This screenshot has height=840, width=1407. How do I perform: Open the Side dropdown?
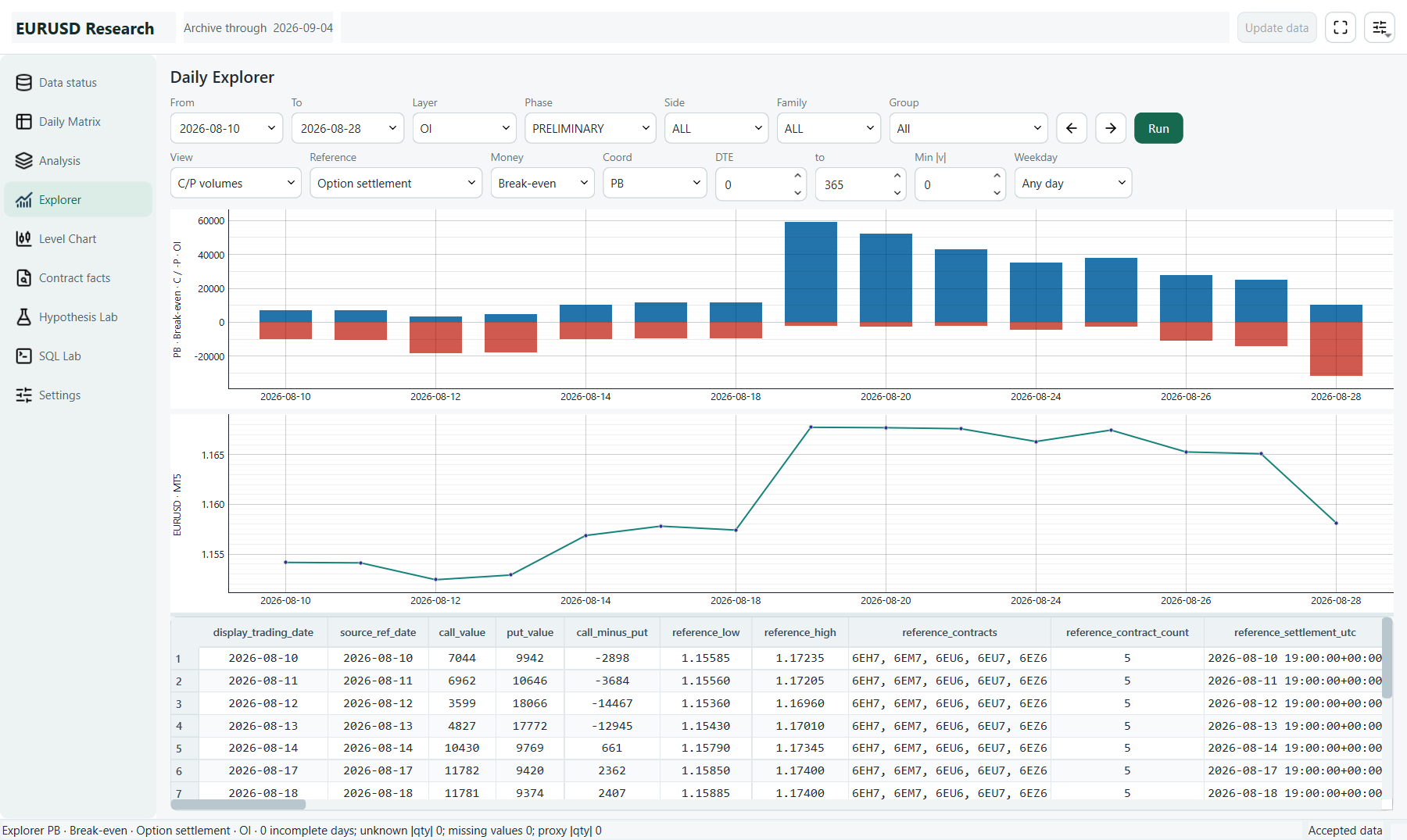pyautogui.click(x=717, y=128)
